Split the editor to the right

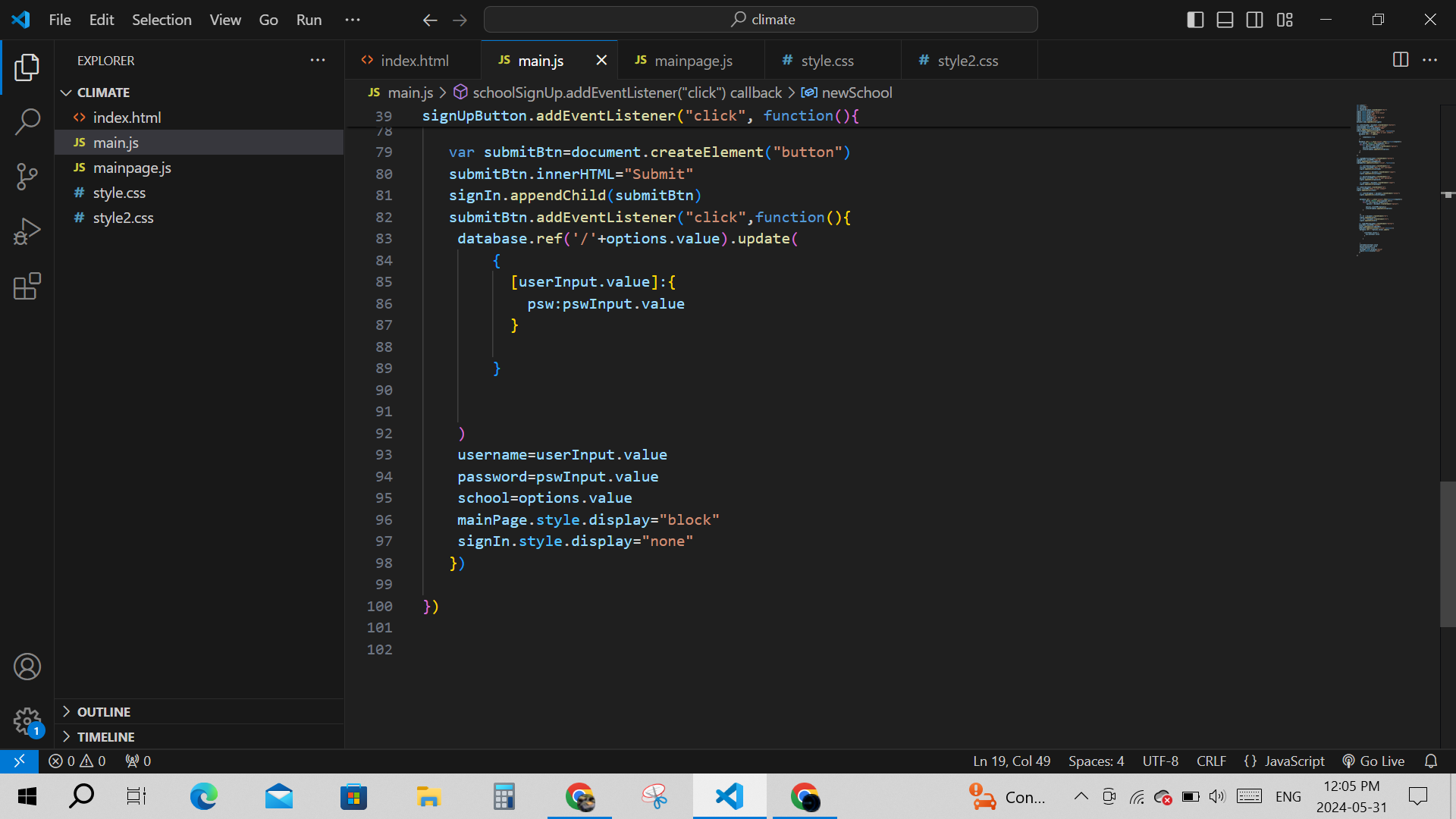pyautogui.click(x=1401, y=60)
